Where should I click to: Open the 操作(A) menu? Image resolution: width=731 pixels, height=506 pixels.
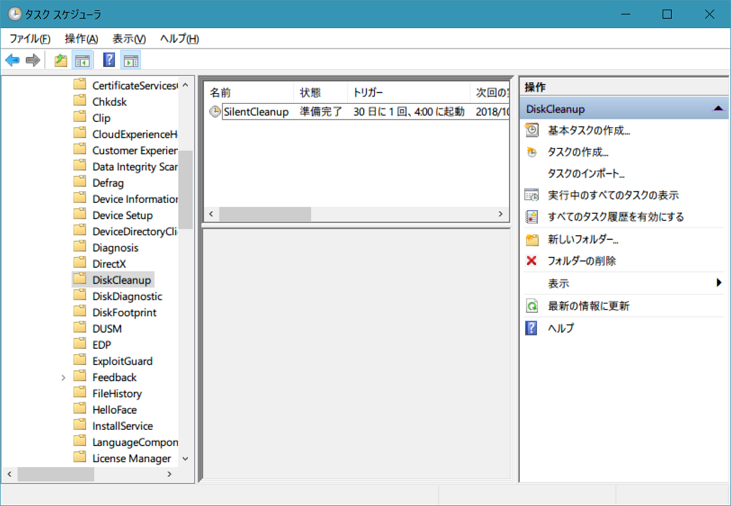(82, 39)
